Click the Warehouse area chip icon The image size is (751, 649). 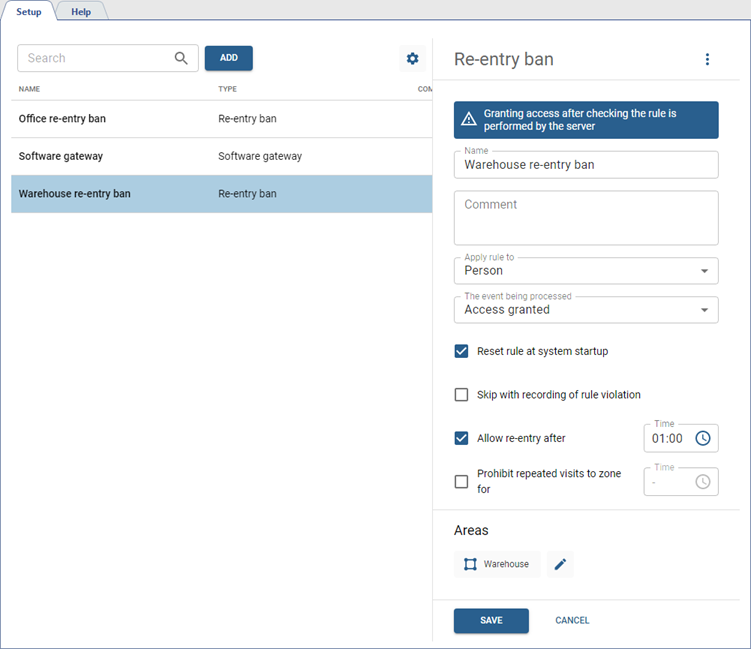pyautogui.click(x=470, y=564)
